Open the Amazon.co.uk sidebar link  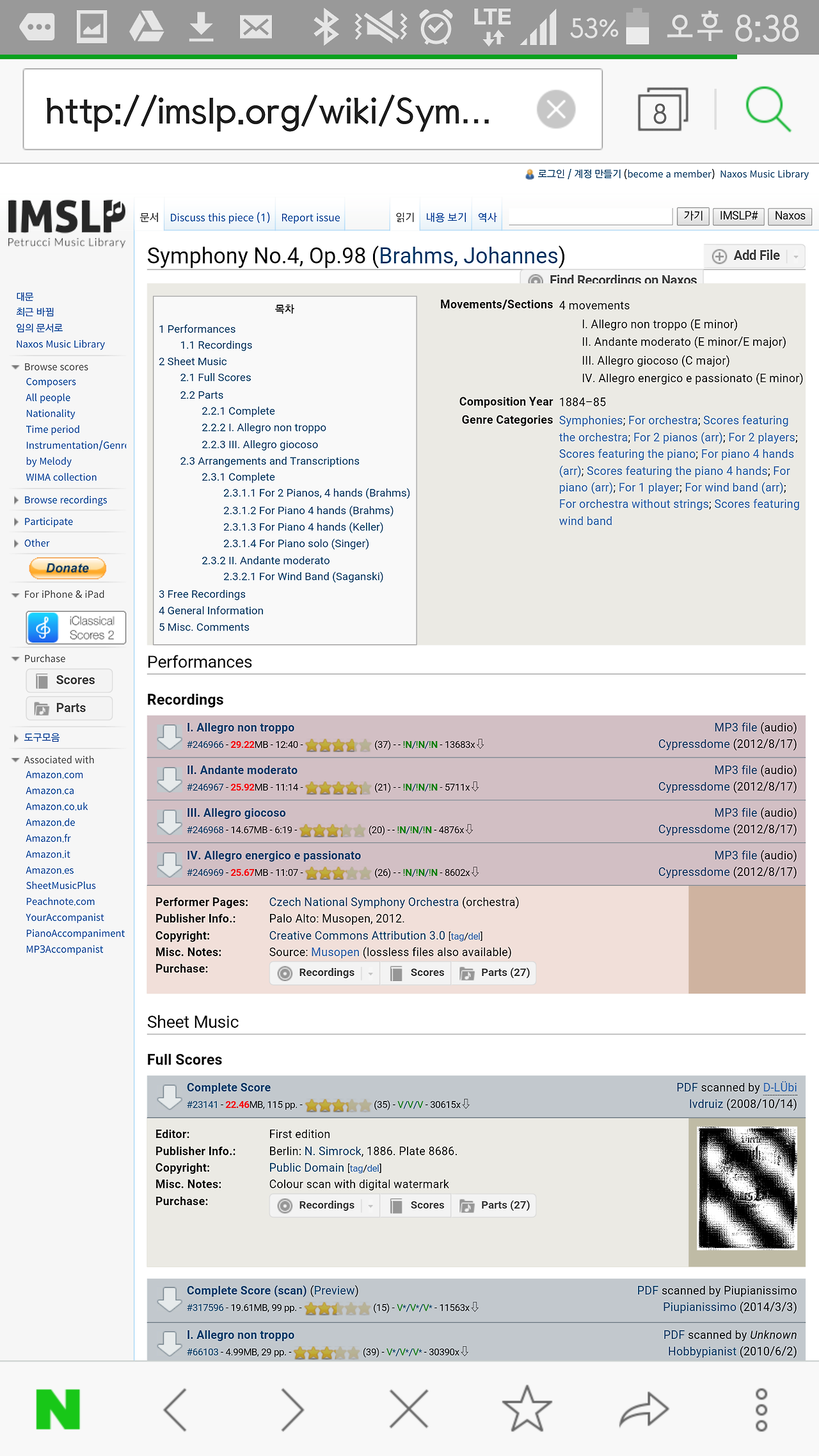[57, 807]
